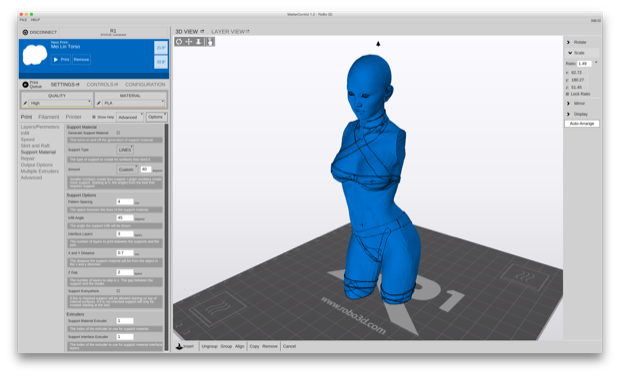Screen dimensions: 620x377
Task: Toggle the Lock Ratio checkbox
Action: pyautogui.click(x=567, y=94)
